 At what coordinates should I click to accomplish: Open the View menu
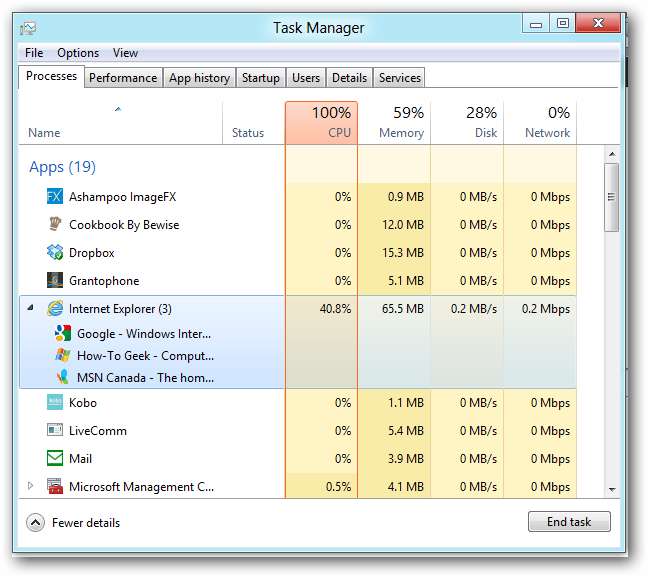(x=125, y=53)
